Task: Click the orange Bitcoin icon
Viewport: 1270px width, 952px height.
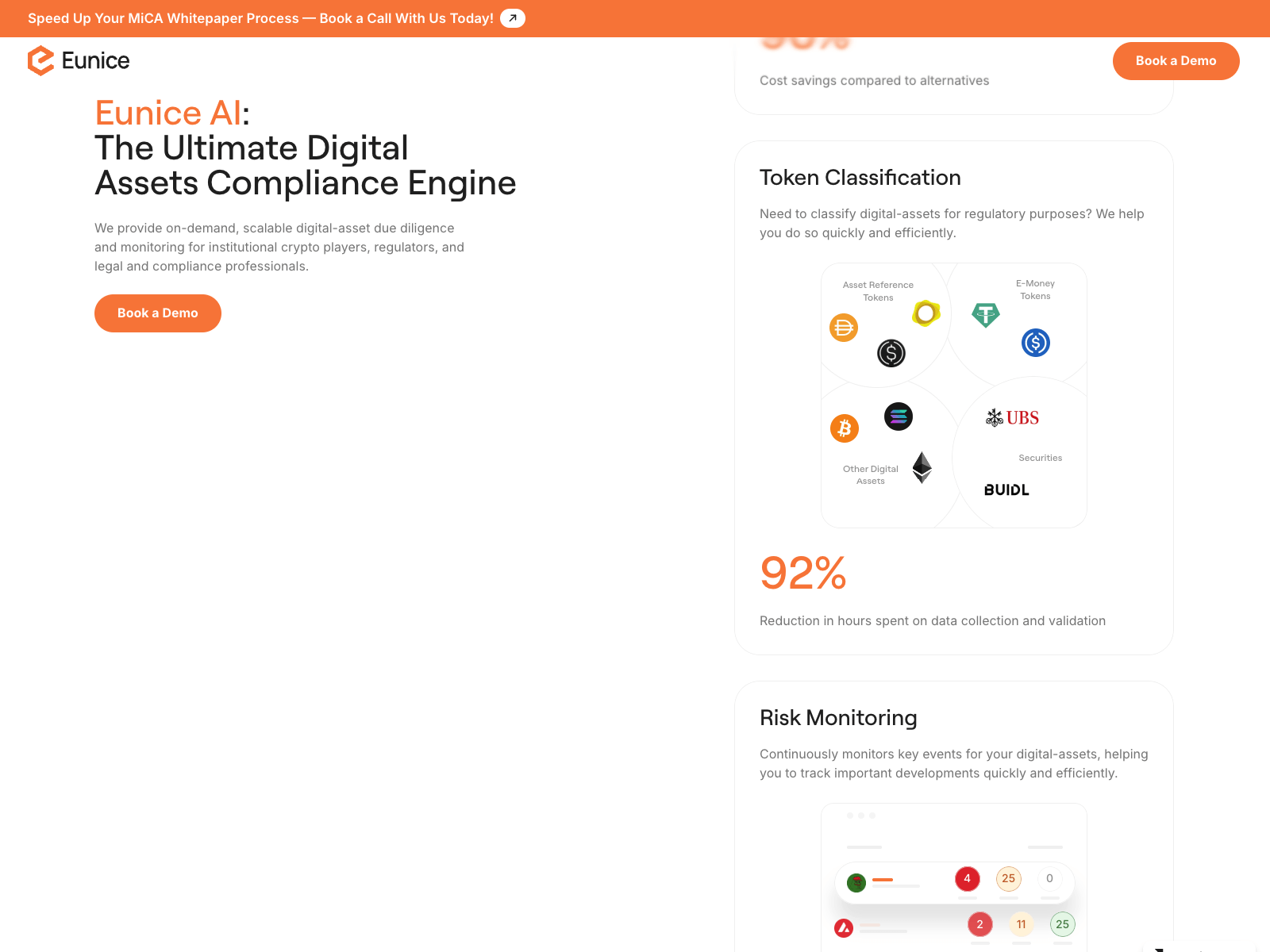Action: 845,428
